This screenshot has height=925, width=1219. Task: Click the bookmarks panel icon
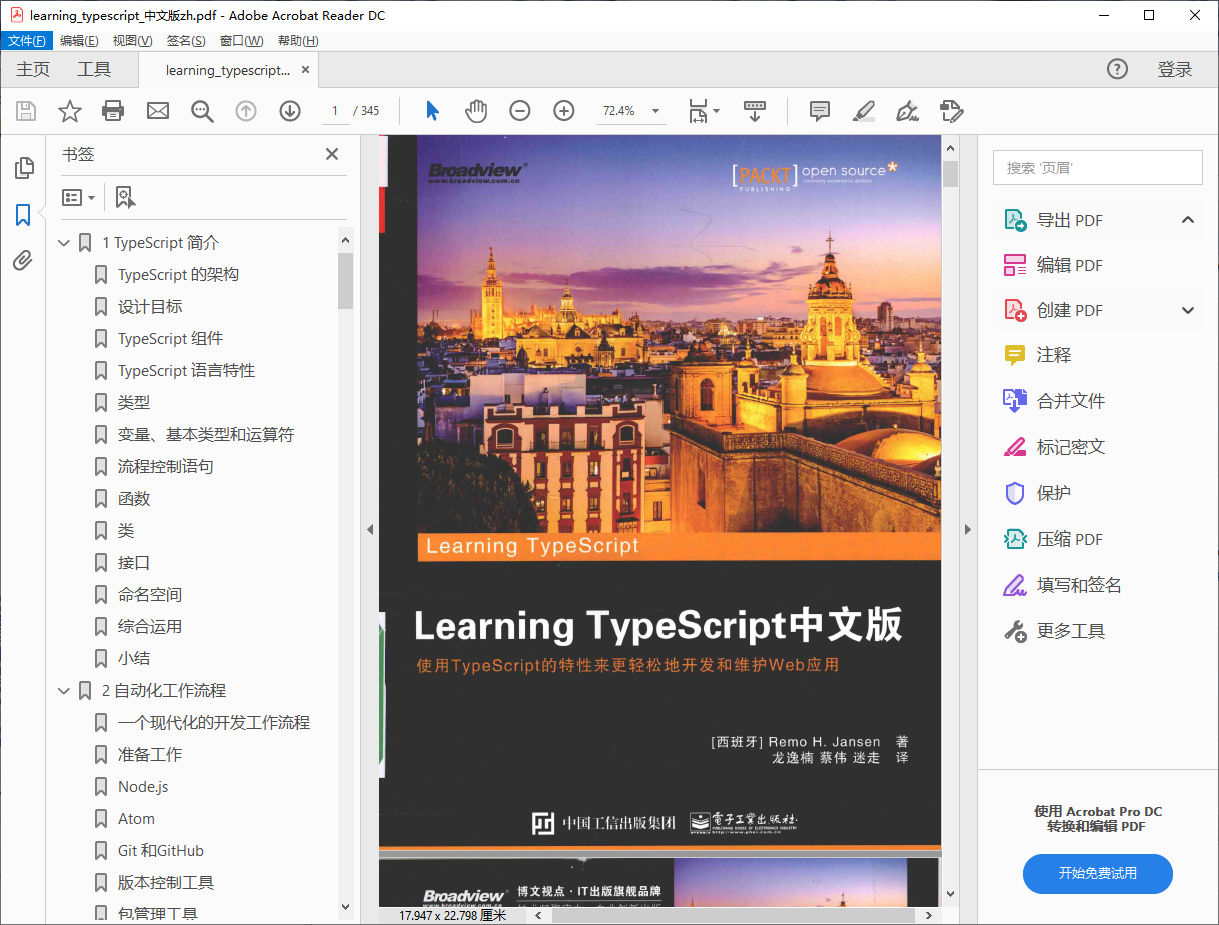tap(23, 214)
